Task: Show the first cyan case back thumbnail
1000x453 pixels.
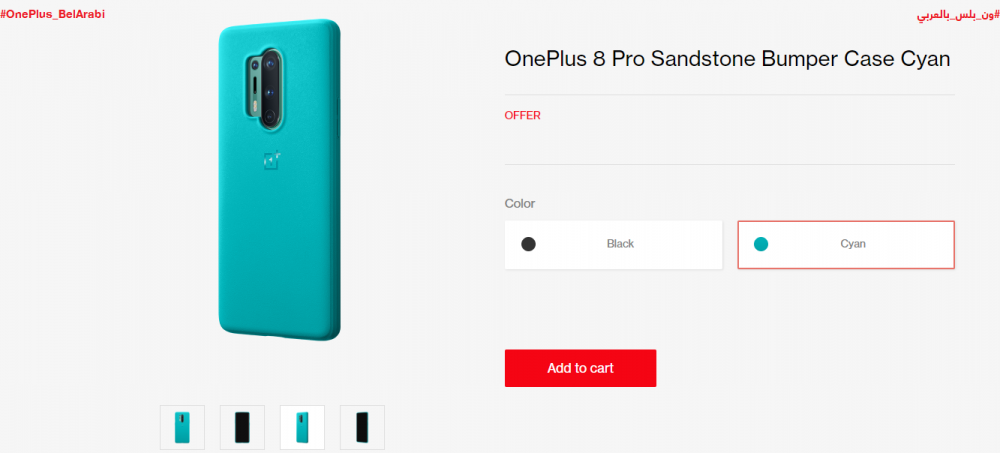Action: tap(182, 427)
